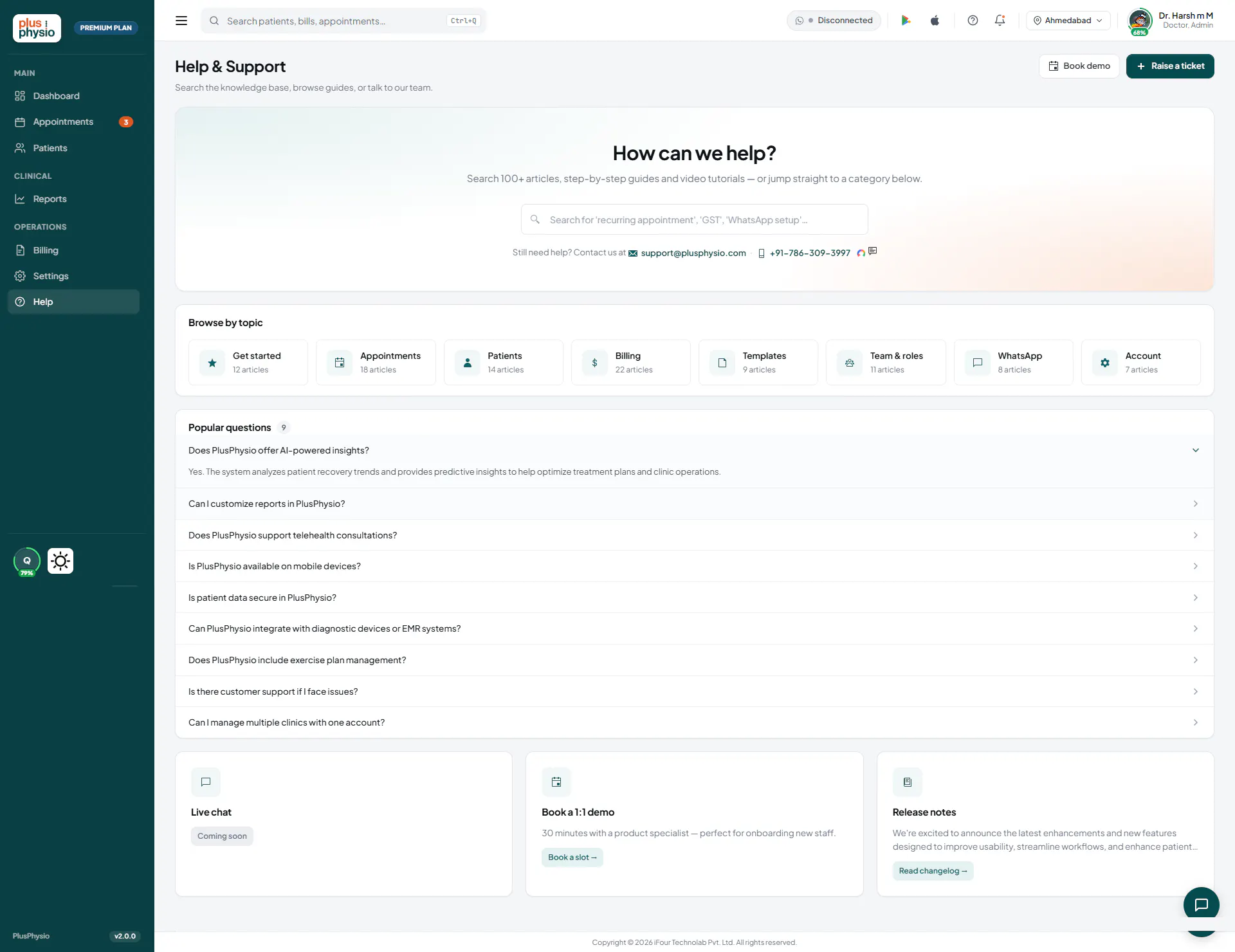The height and width of the screenshot is (952, 1235).
Task: Open the Apple App Store icon
Action: [935, 21]
